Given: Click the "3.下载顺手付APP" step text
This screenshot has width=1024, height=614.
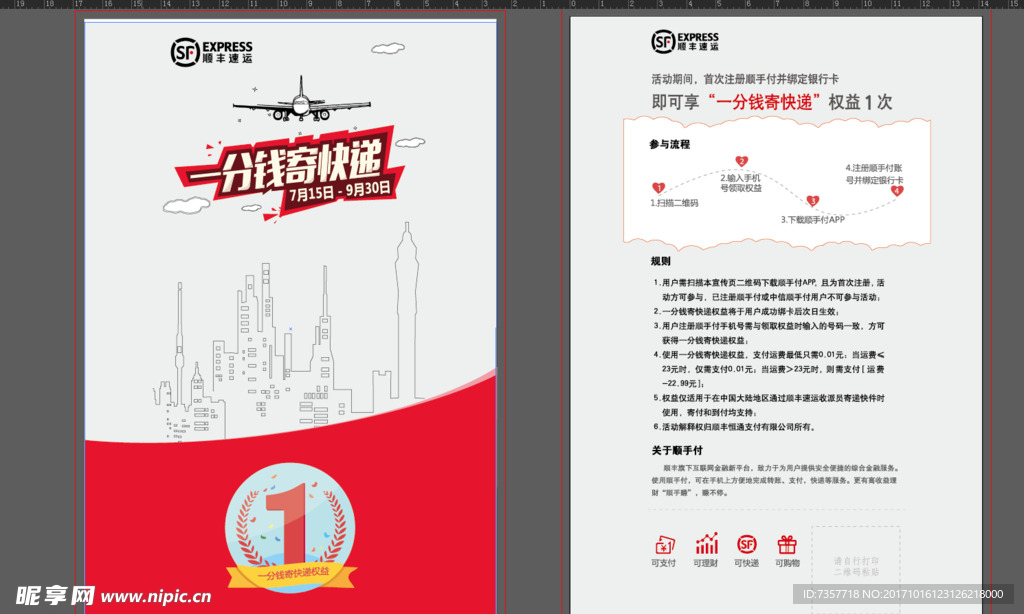Looking at the screenshot, I should pos(812,219).
